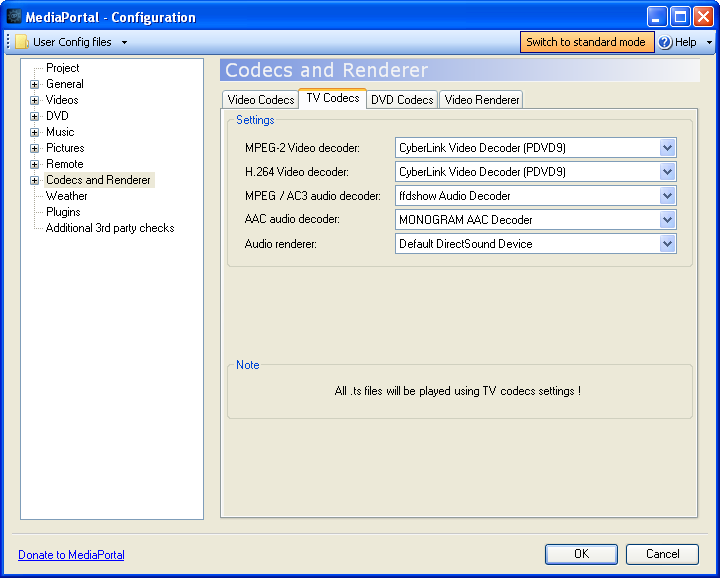This screenshot has width=720, height=578.
Task: Open the MPEG-2 Video decoder dropdown
Action: 667,148
